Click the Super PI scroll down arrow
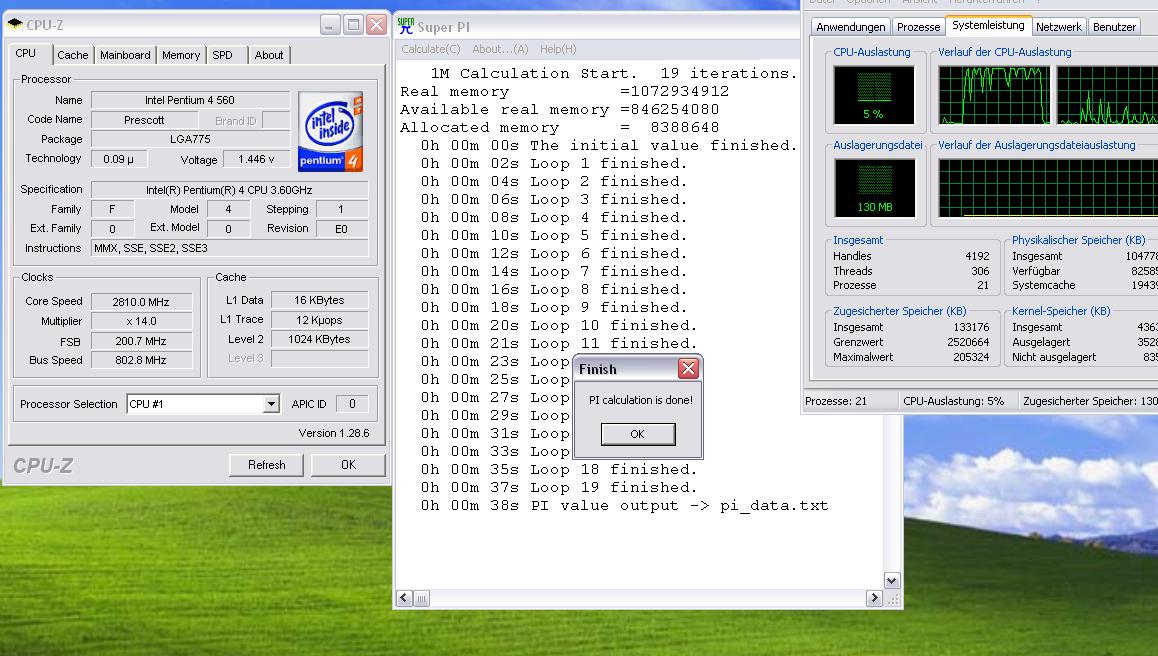 (x=892, y=580)
